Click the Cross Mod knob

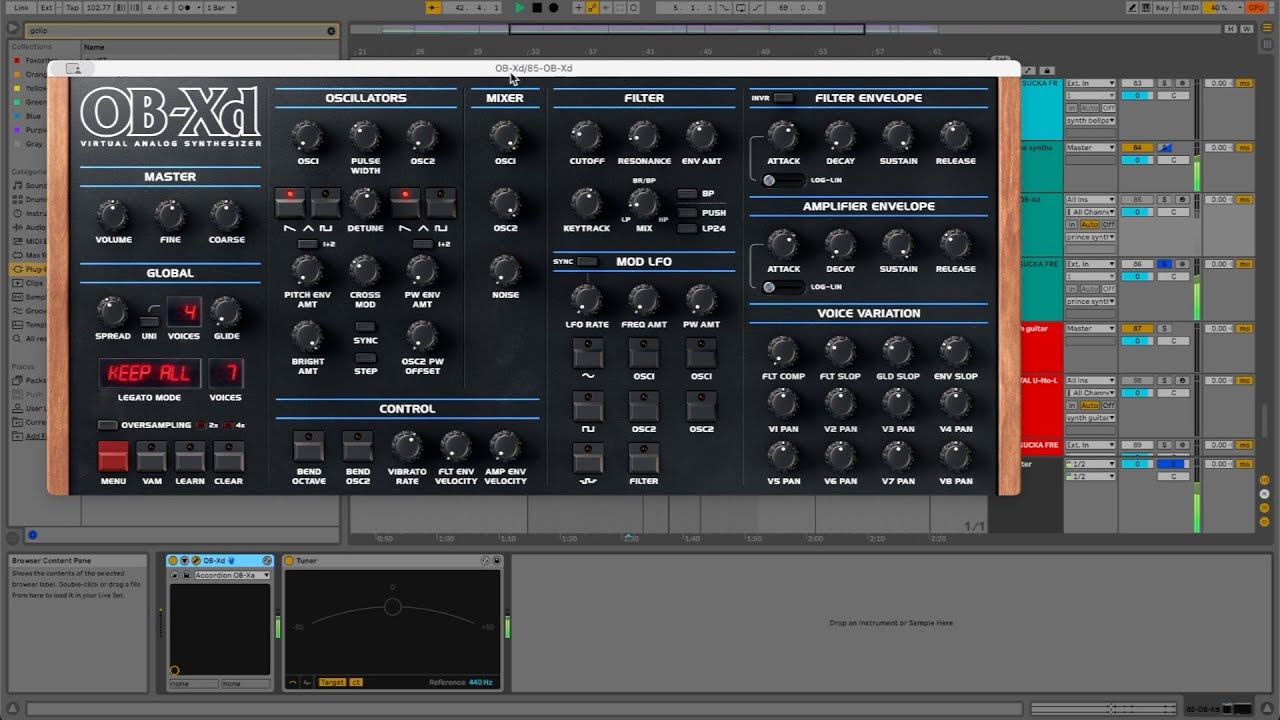coord(365,270)
